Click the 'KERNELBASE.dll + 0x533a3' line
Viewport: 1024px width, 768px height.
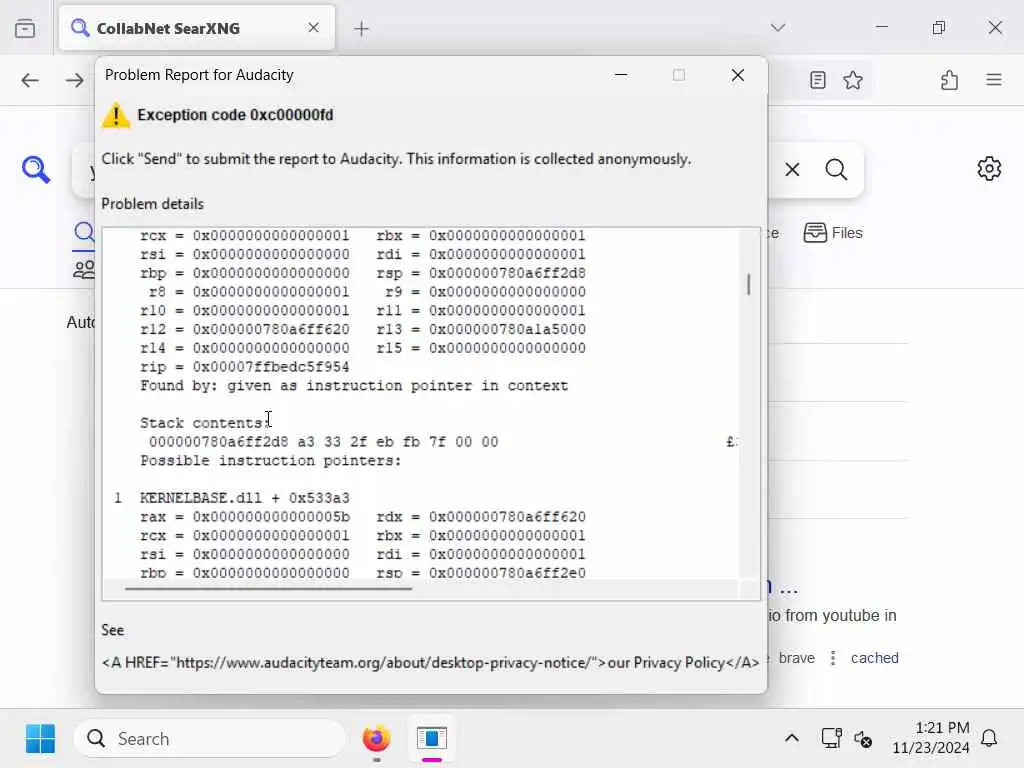click(x=244, y=498)
